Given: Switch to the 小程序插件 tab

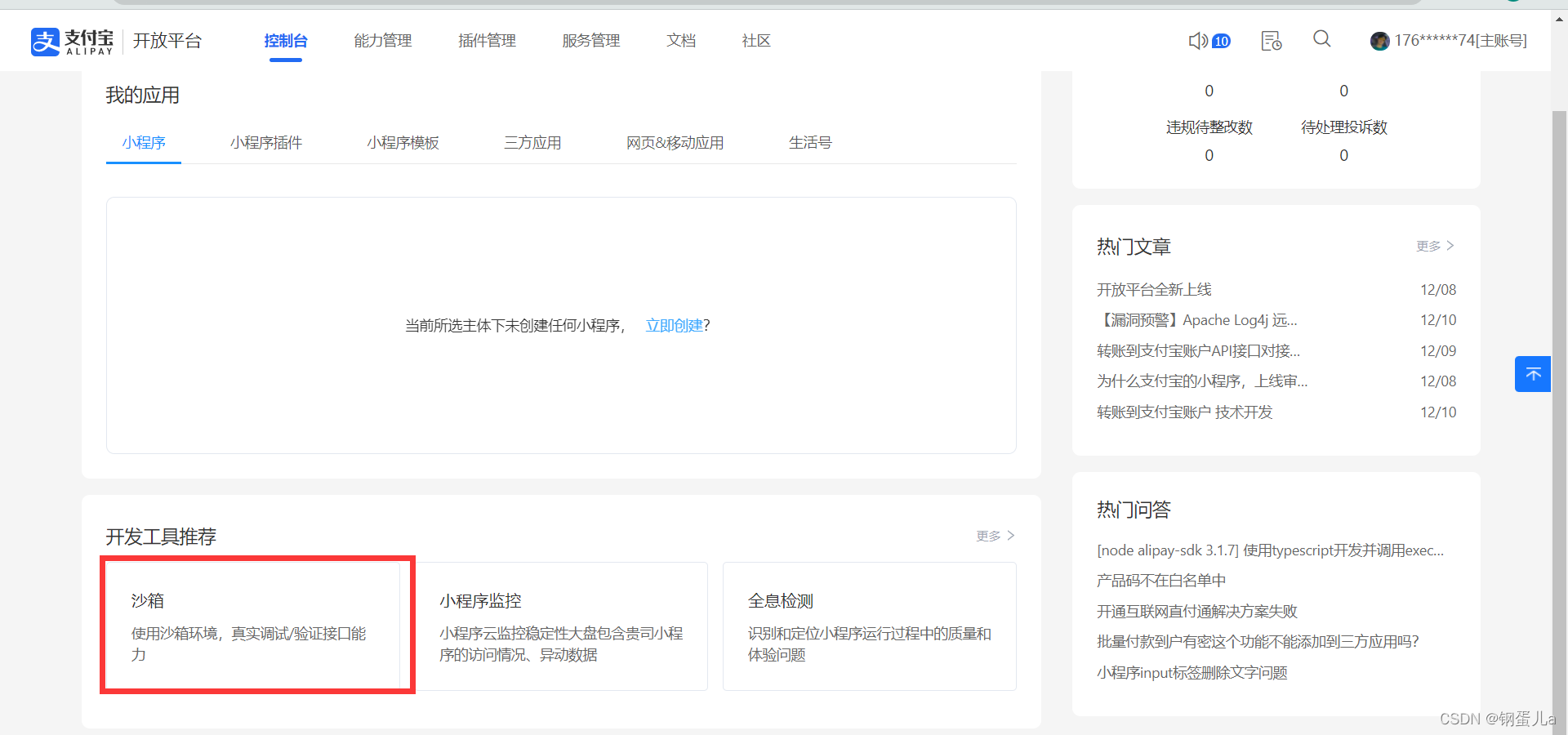Looking at the screenshot, I should point(266,143).
